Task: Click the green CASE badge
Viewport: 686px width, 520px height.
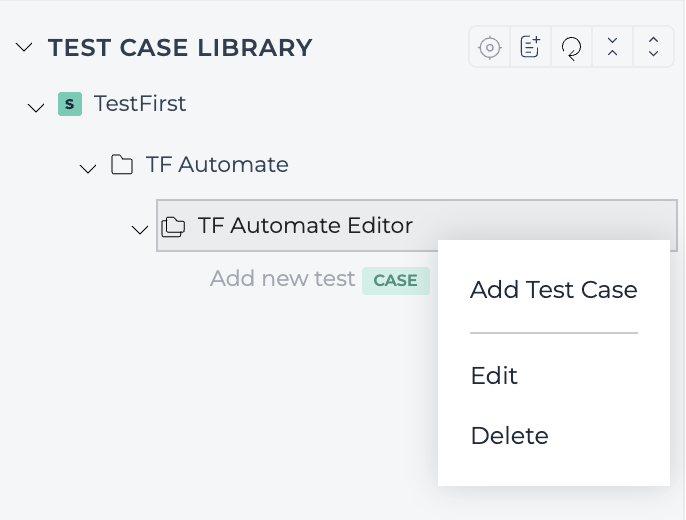Action: coord(396,280)
